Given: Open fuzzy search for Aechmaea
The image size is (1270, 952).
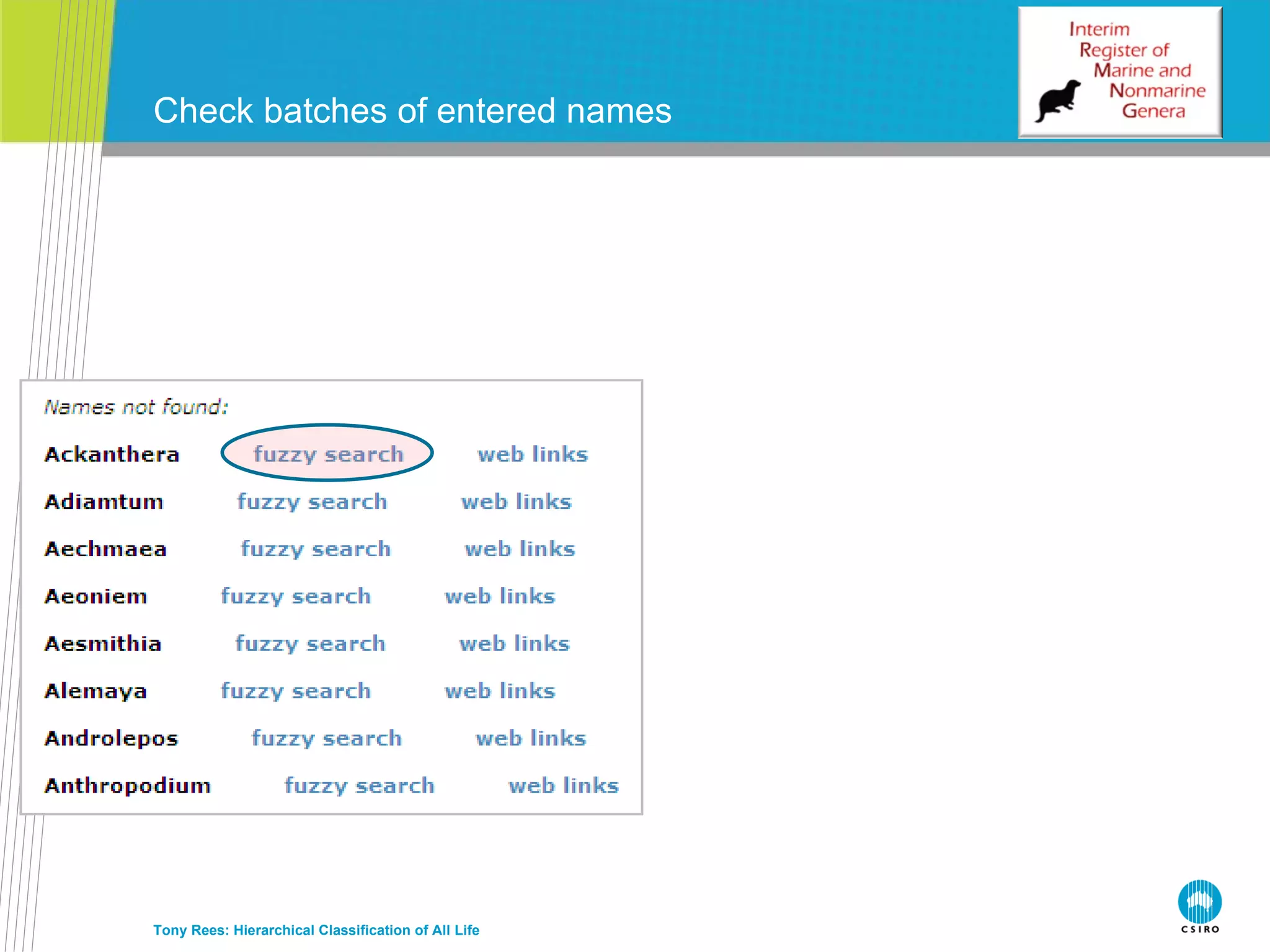Looking at the screenshot, I should (316, 549).
